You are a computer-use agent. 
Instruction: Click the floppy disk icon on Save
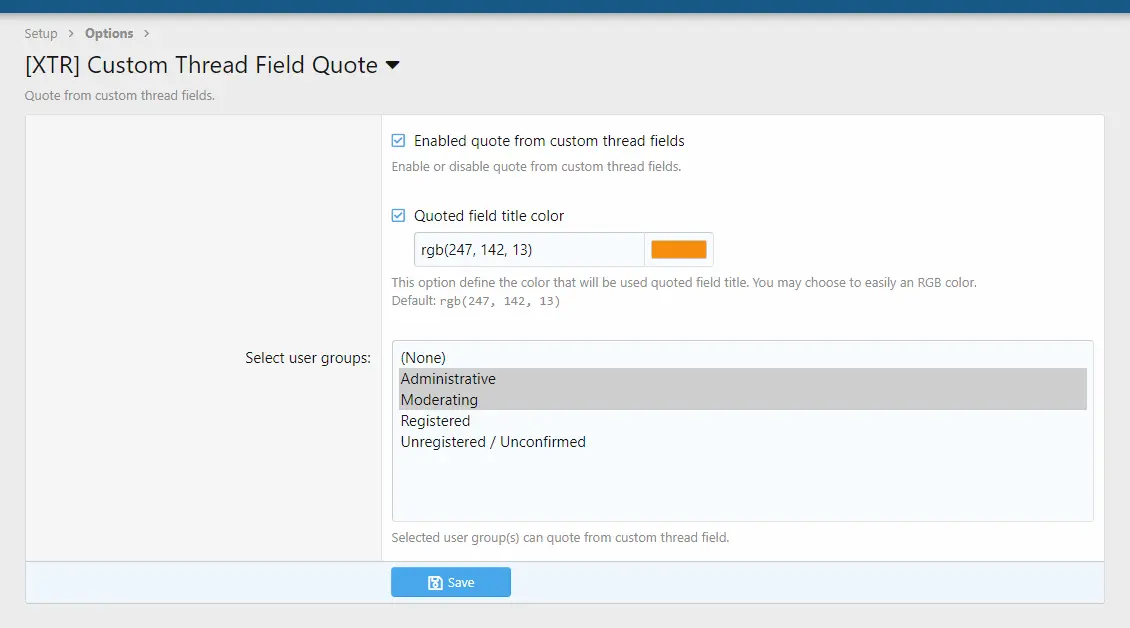(435, 583)
